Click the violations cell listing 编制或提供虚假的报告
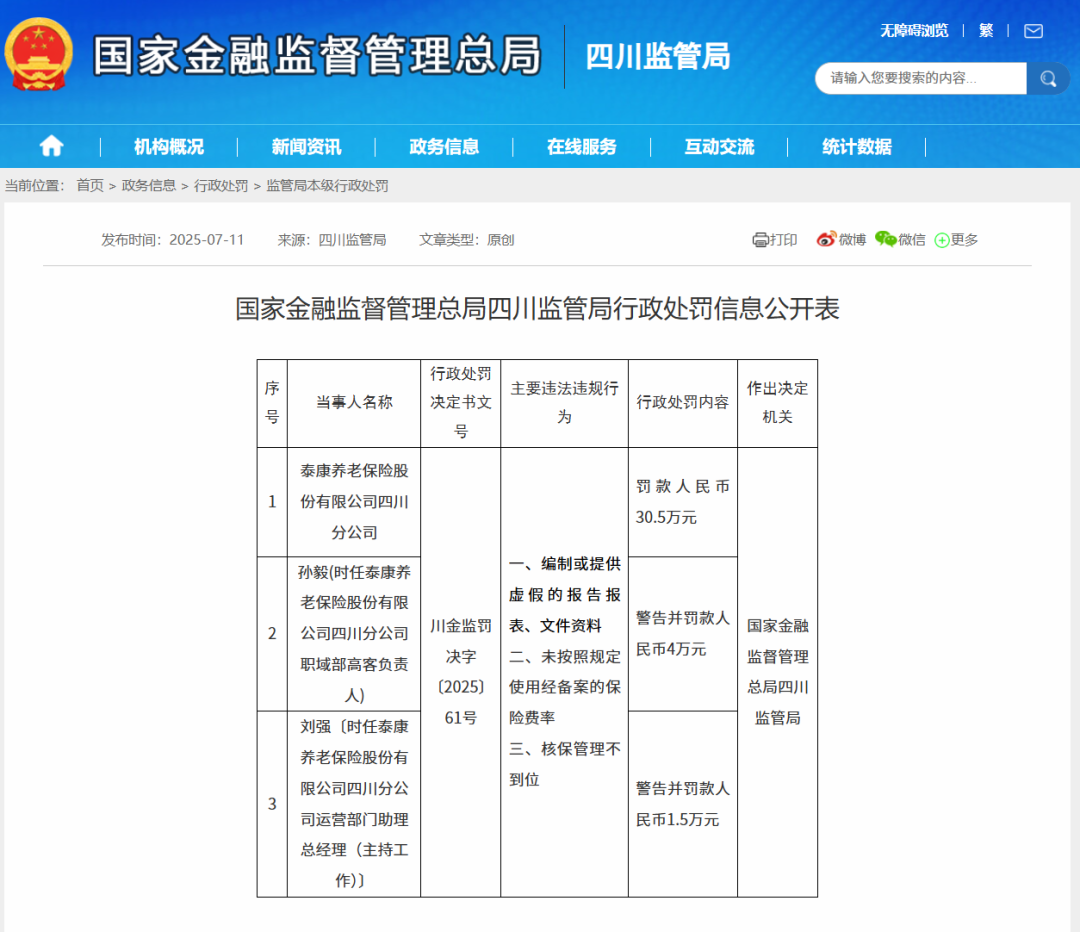The width and height of the screenshot is (1080, 932). click(x=565, y=672)
